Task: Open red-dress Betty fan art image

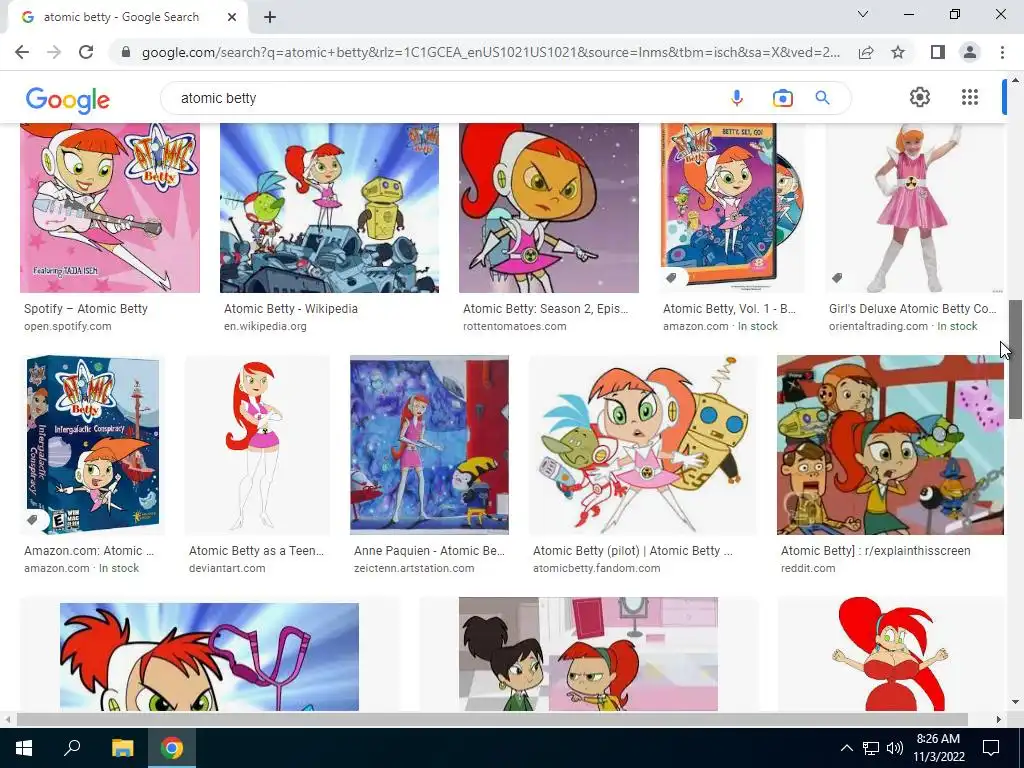Action: [x=890, y=654]
